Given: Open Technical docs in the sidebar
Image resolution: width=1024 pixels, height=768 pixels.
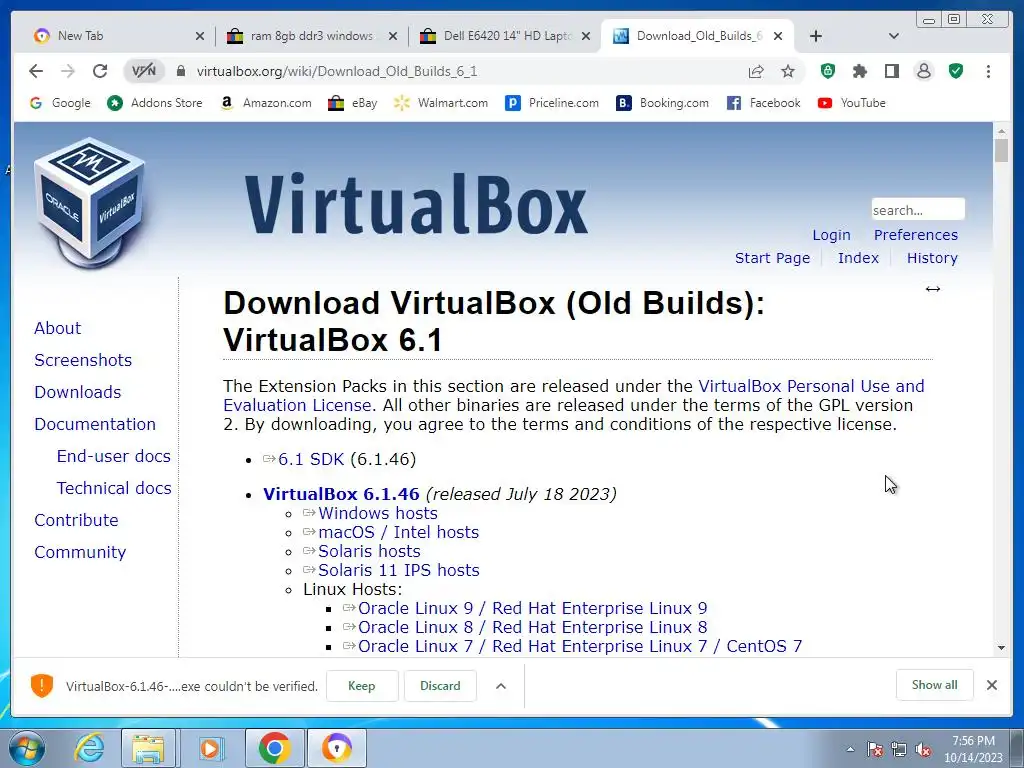Looking at the screenshot, I should coord(114,488).
